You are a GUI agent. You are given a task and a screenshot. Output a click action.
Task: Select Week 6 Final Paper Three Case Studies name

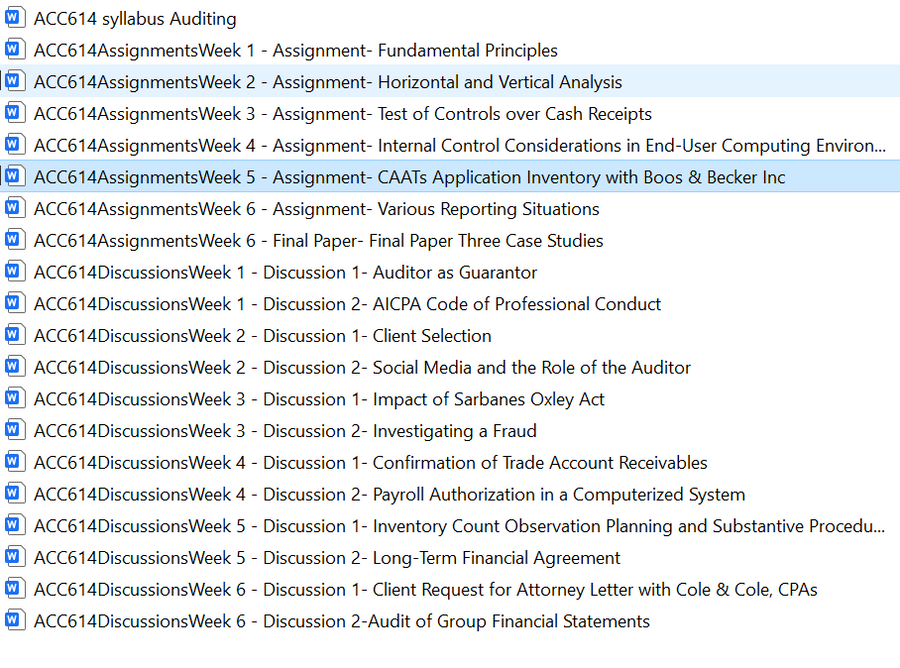coord(319,240)
